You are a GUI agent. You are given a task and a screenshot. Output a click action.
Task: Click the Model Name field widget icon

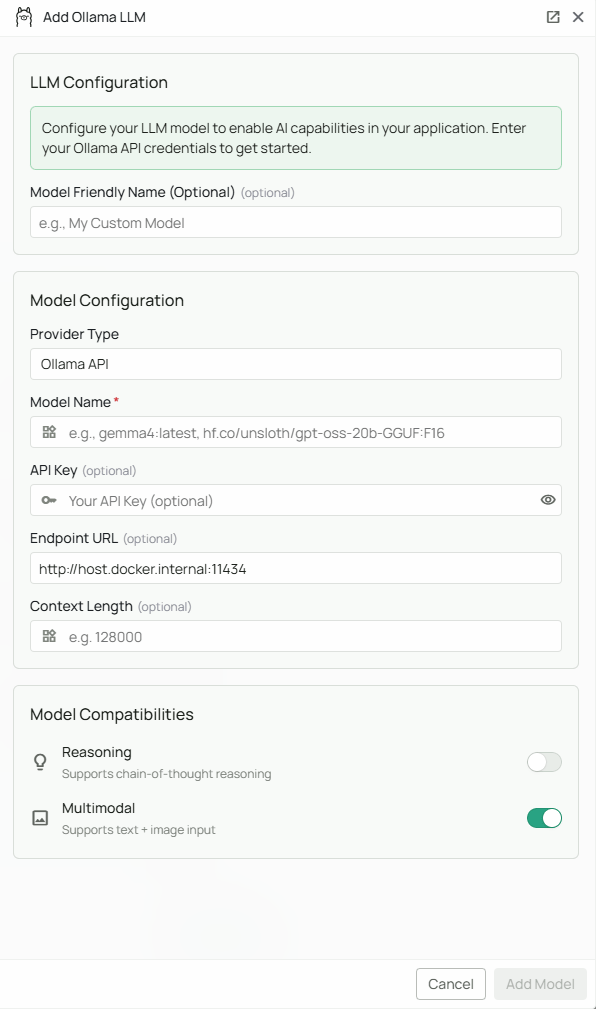(50, 432)
